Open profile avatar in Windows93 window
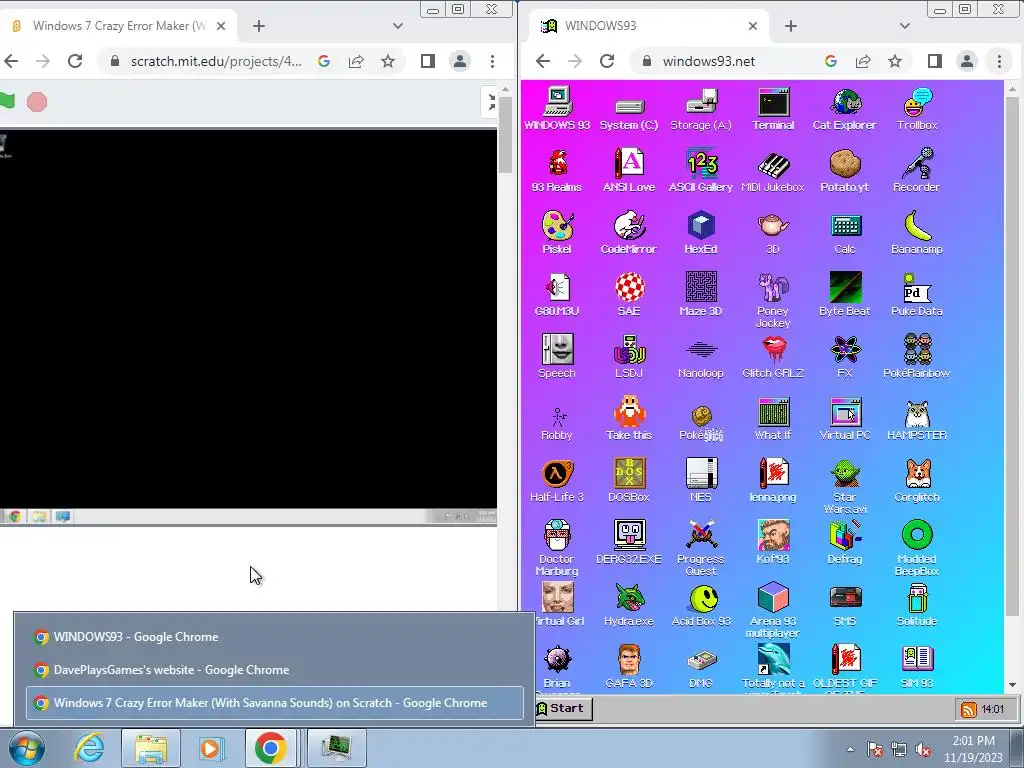The image size is (1024, 768). tap(967, 61)
